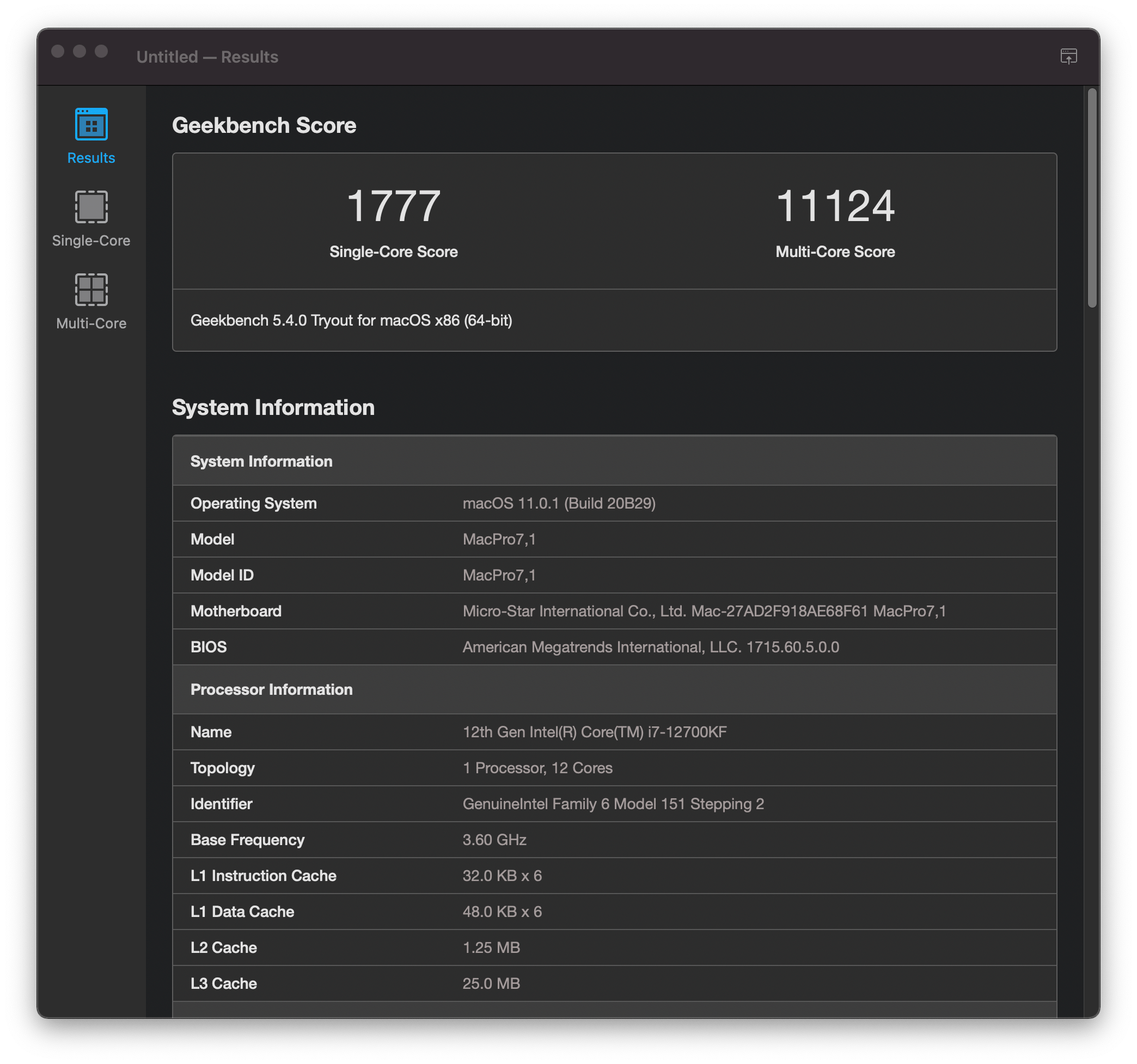Click the L1 Instruction Cache label
This screenshot has width=1137, height=1064.
(263, 876)
